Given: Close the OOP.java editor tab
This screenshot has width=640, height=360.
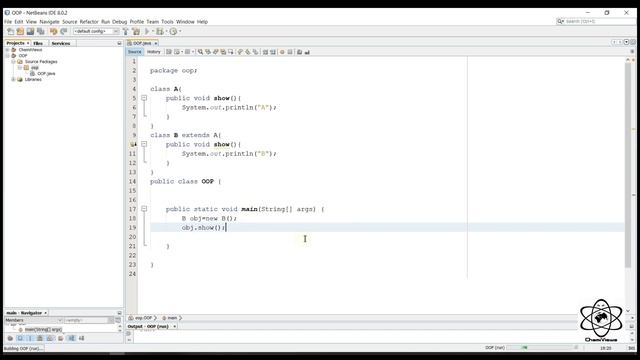Looking at the screenshot, I should tap(156, 43).
